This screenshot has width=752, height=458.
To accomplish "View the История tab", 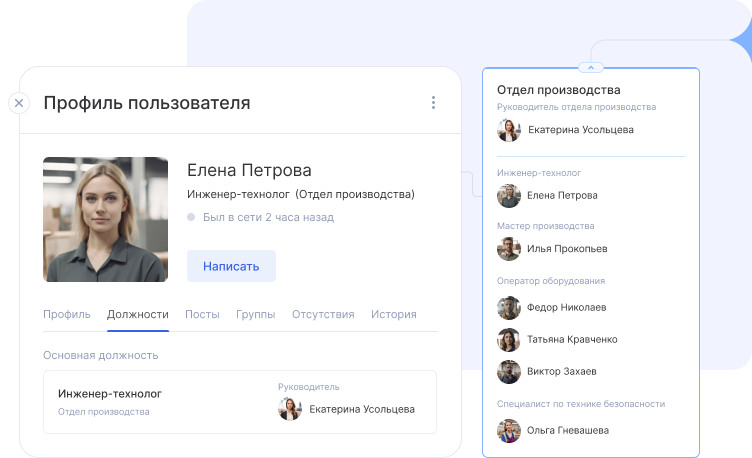I will click(x=394, y=314).
